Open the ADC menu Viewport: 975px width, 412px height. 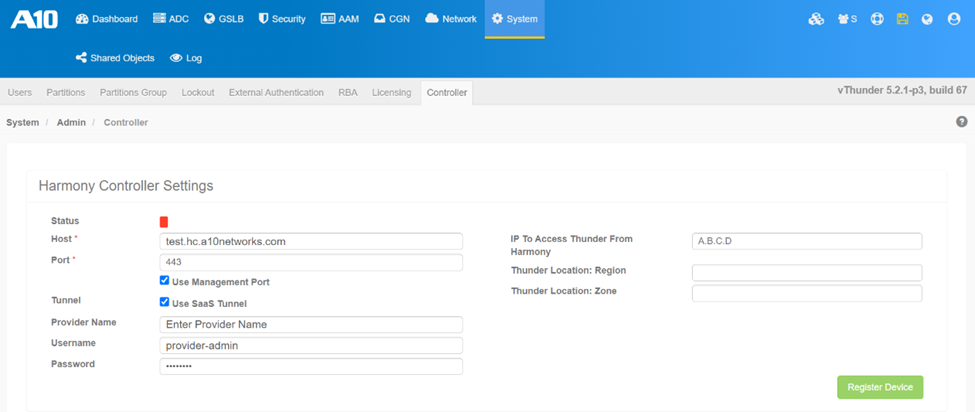171,19
